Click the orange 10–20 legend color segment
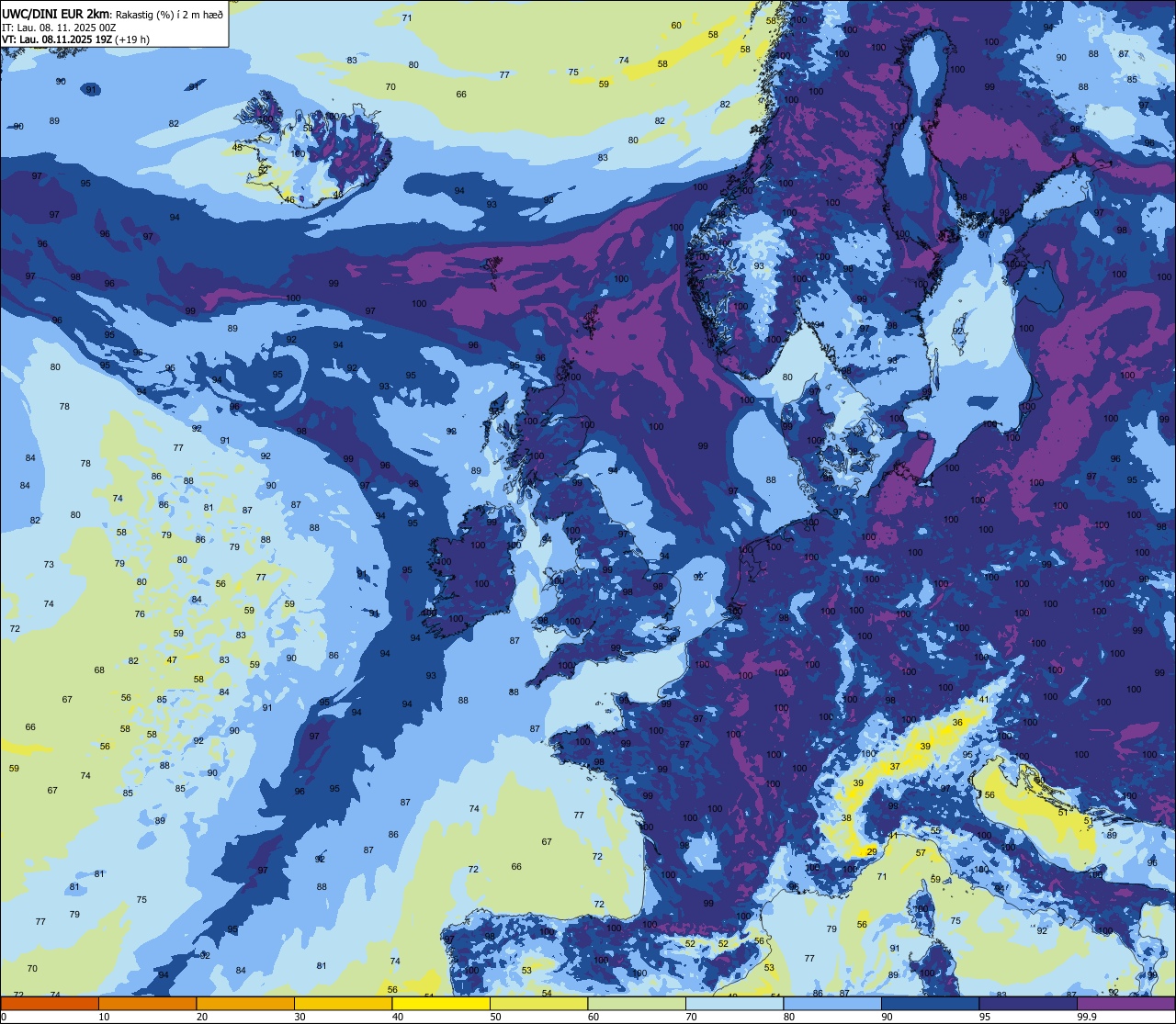Viewport: 1176px width, 1024px height. pyautogui.click(x=147, y=1003)
